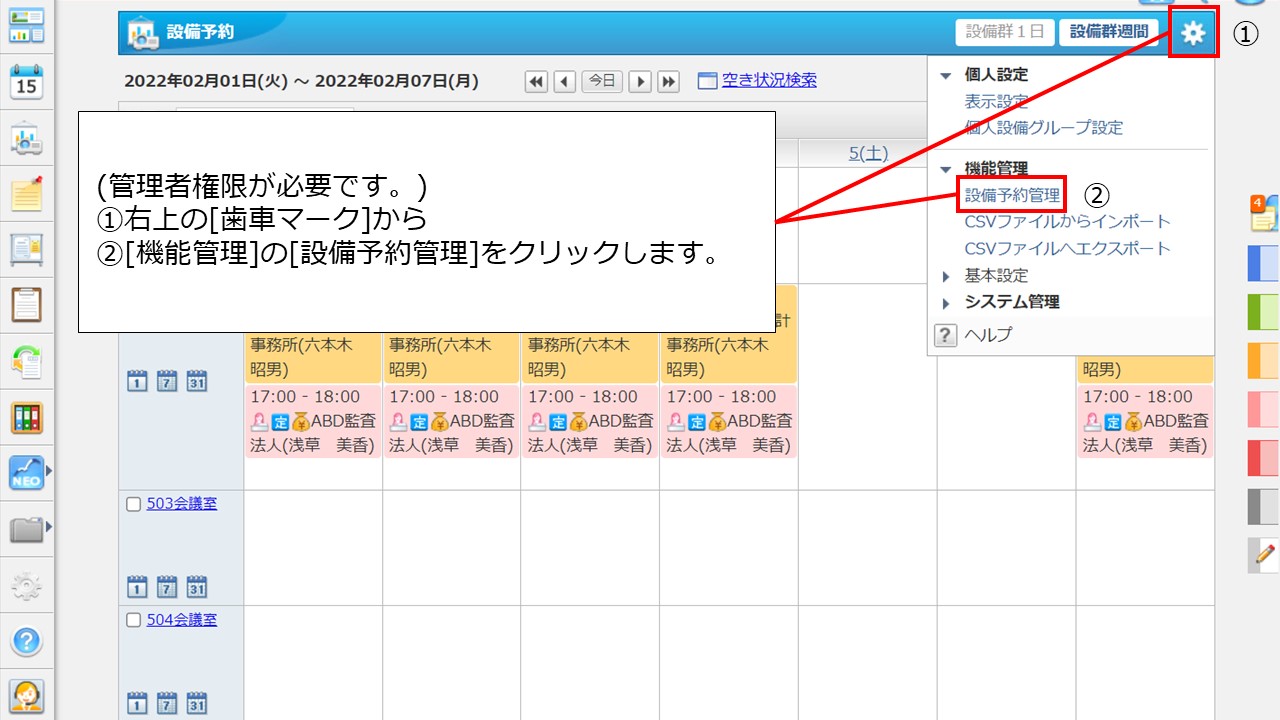1280x720 pixels.
Task: Click the pencil edit icon on right edge
Action: pos(1265,553)
